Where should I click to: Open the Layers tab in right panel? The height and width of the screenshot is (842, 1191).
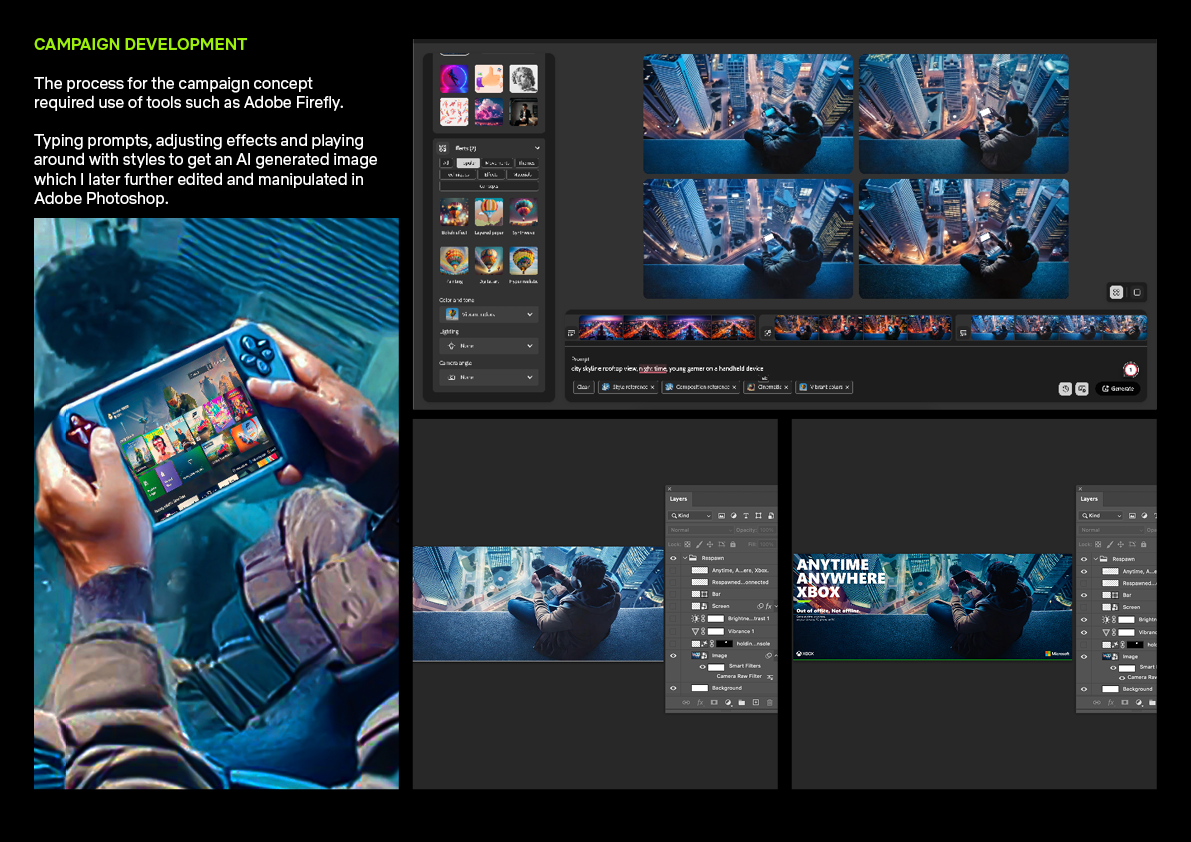pos(1089,499)
